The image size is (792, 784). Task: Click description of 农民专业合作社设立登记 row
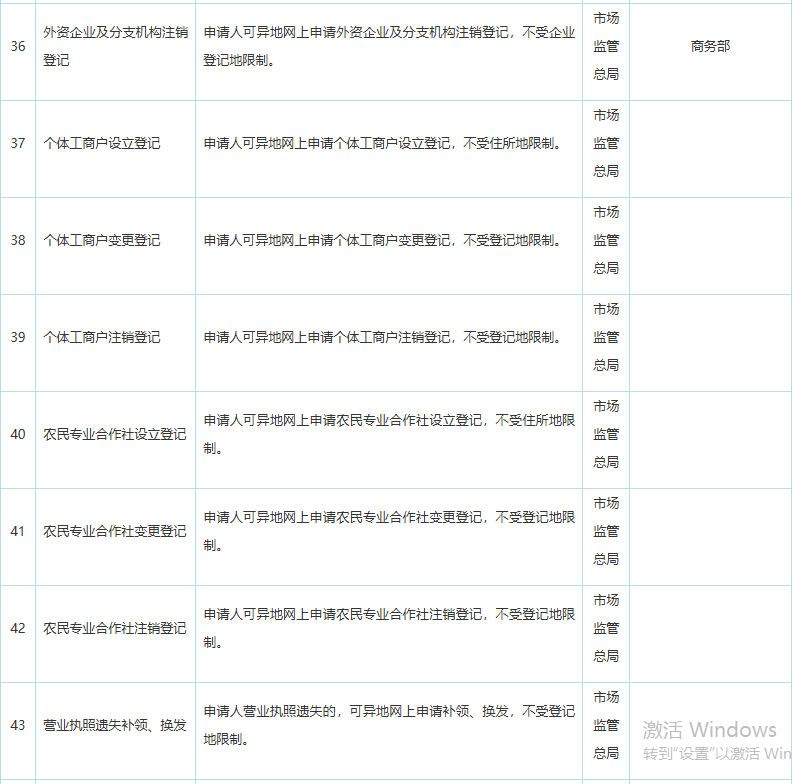(389, 434)
